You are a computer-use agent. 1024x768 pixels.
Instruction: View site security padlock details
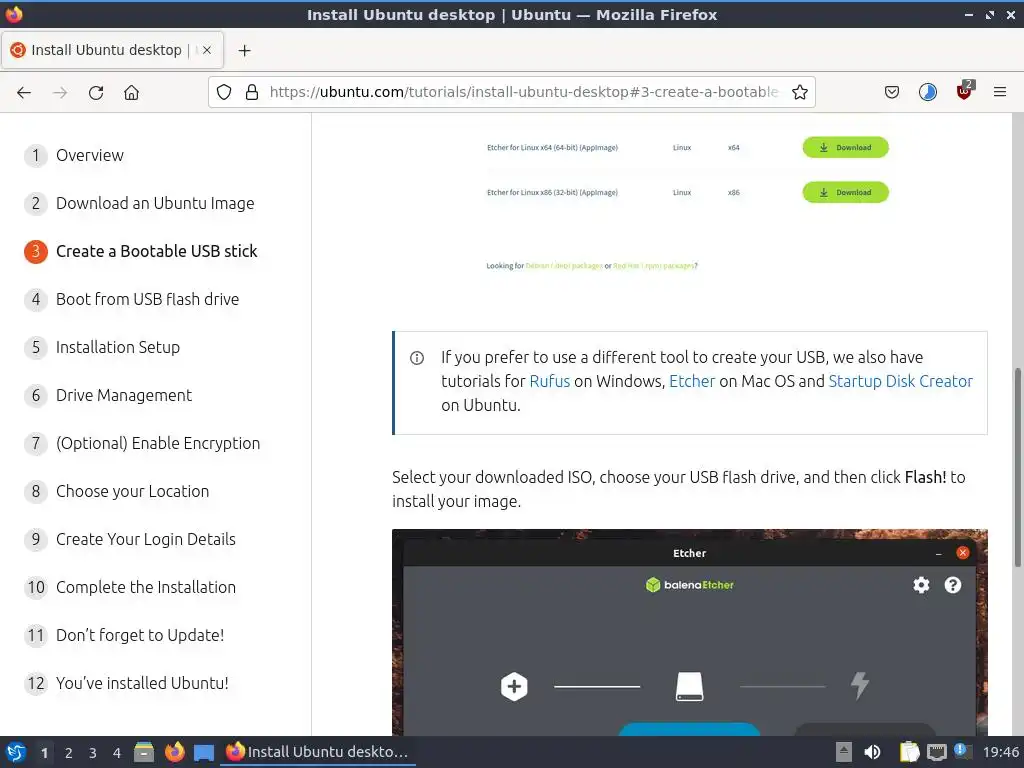(x=251, y=92)
